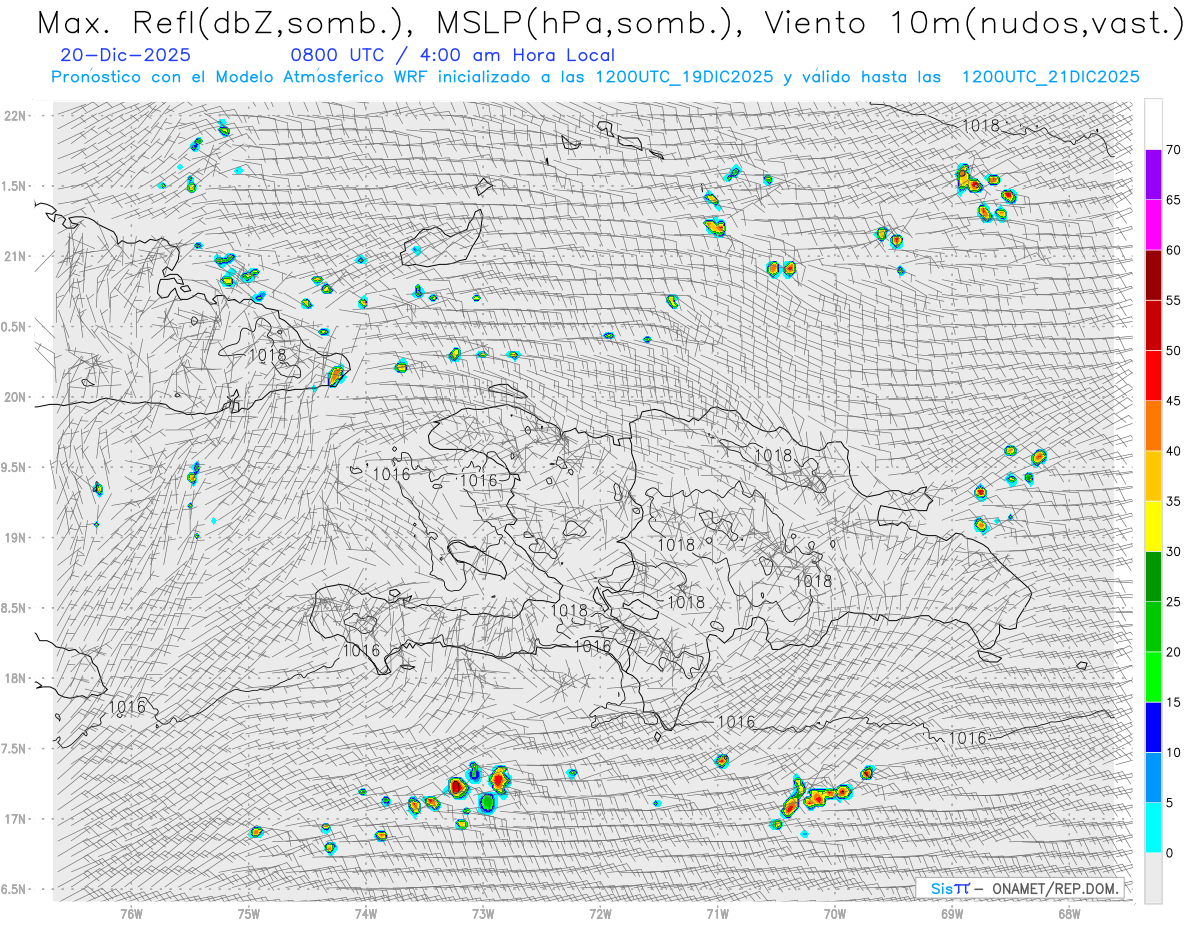The width and height of the screenshot is (1200, 927).
Task: Click the "7.5N" latitude label
Action: click(x=15, y=748)
